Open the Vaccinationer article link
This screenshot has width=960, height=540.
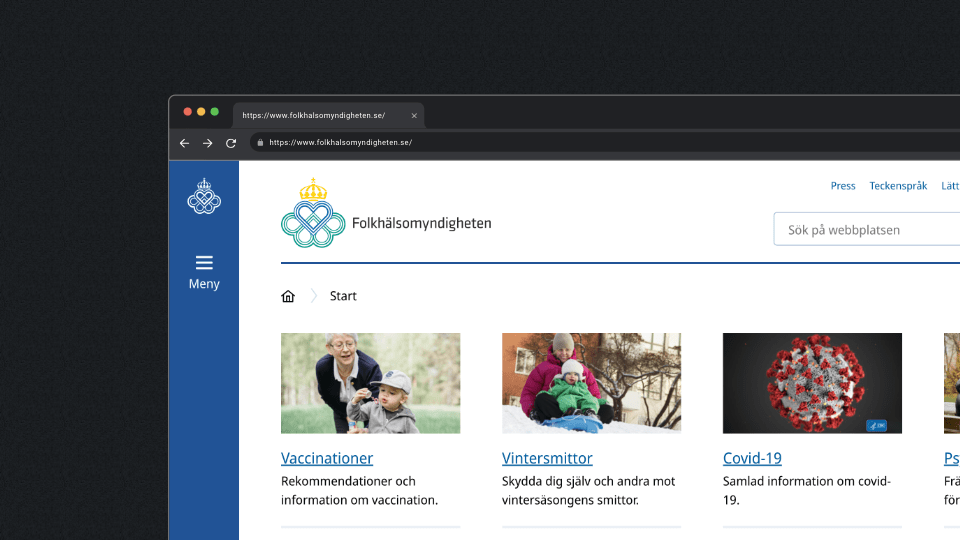pyautogui.click(x=327, y=458)
